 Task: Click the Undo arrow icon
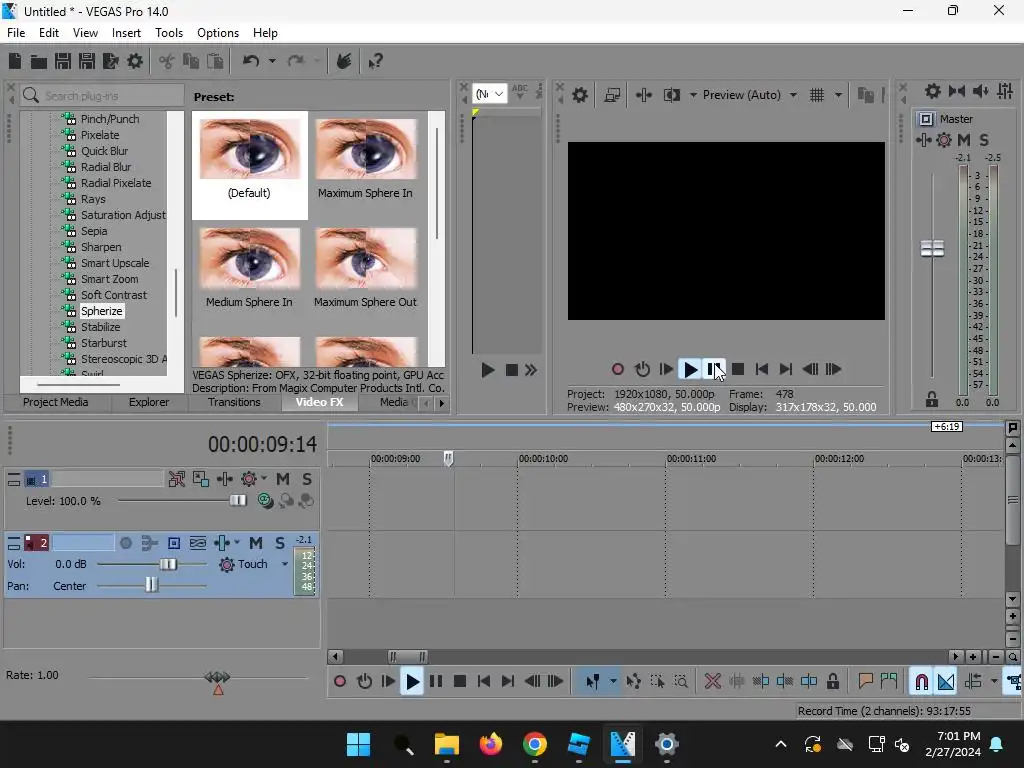(251, 61)
